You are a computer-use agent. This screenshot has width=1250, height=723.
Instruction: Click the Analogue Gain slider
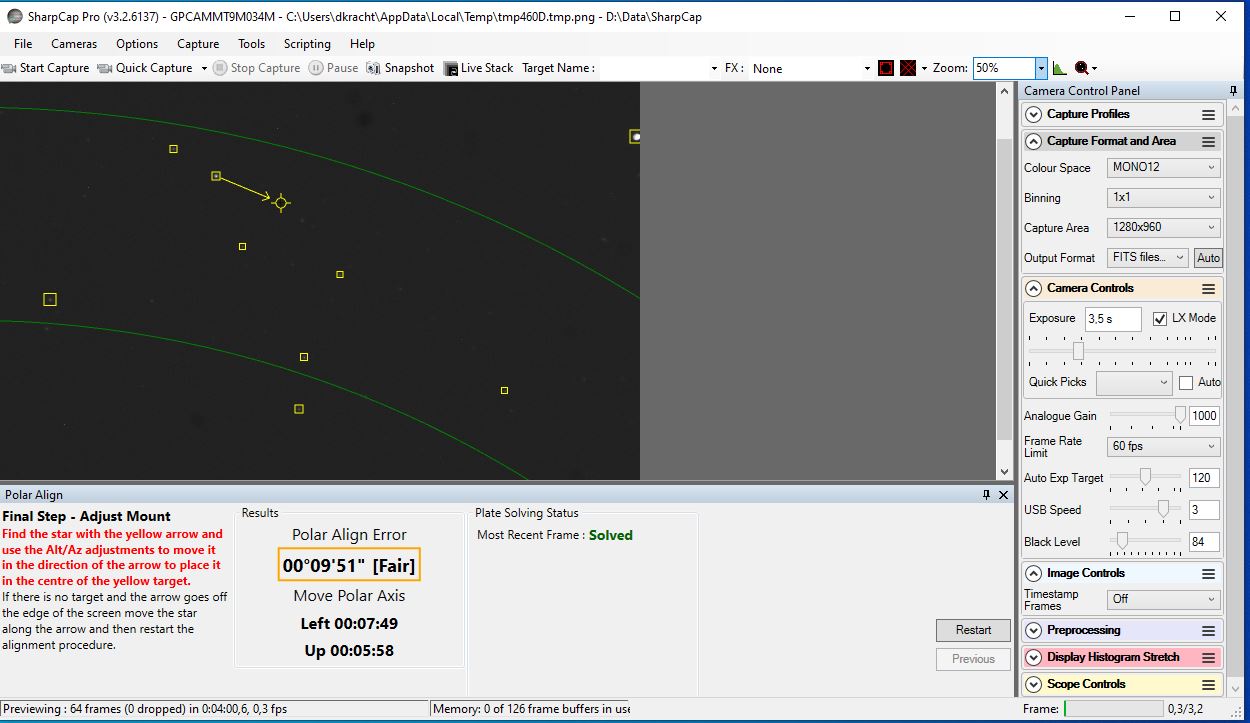coord(1147,415)
